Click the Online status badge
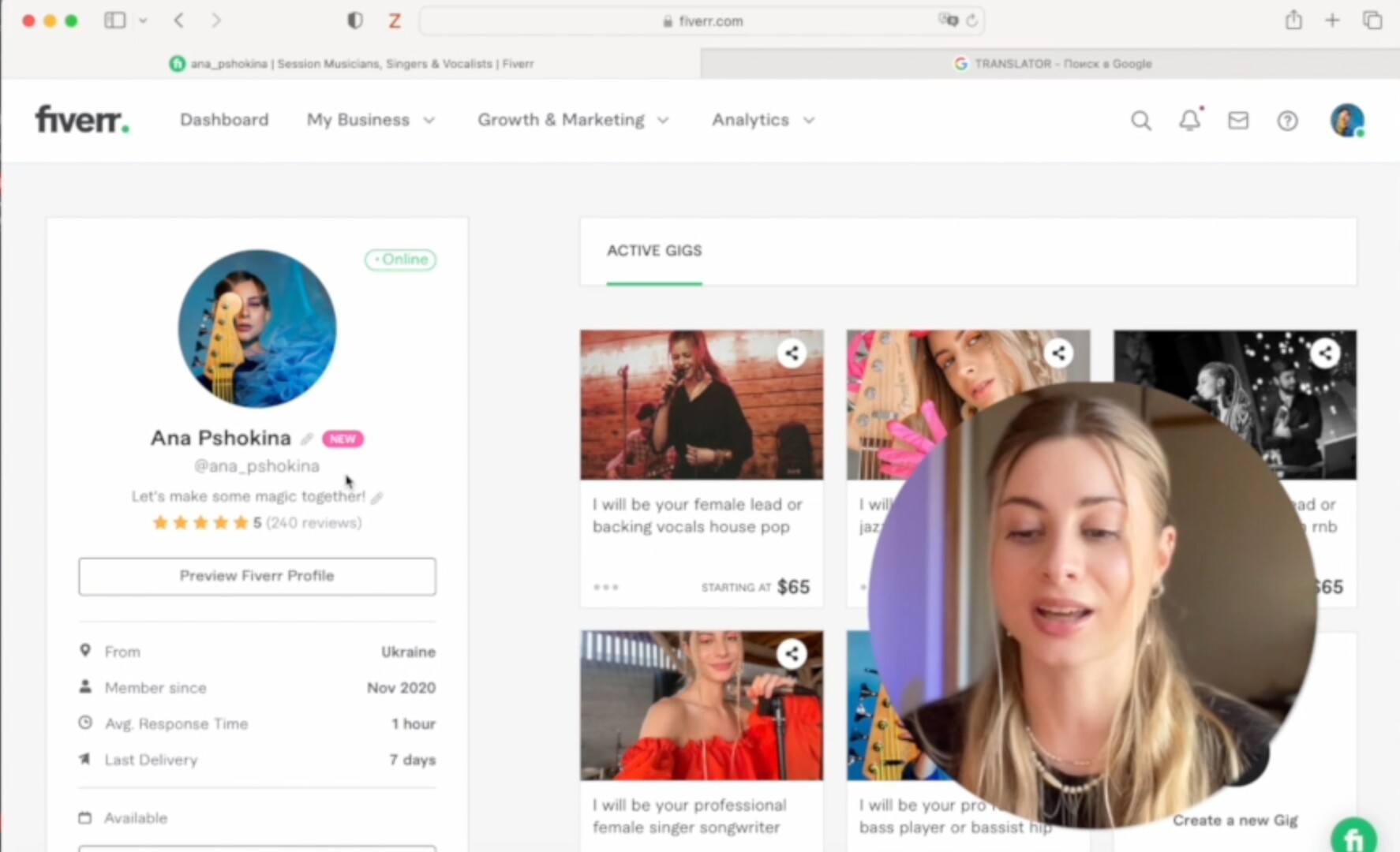This screenshot has height=852, width=1400. pyautogui.click(x=400, y=260)
